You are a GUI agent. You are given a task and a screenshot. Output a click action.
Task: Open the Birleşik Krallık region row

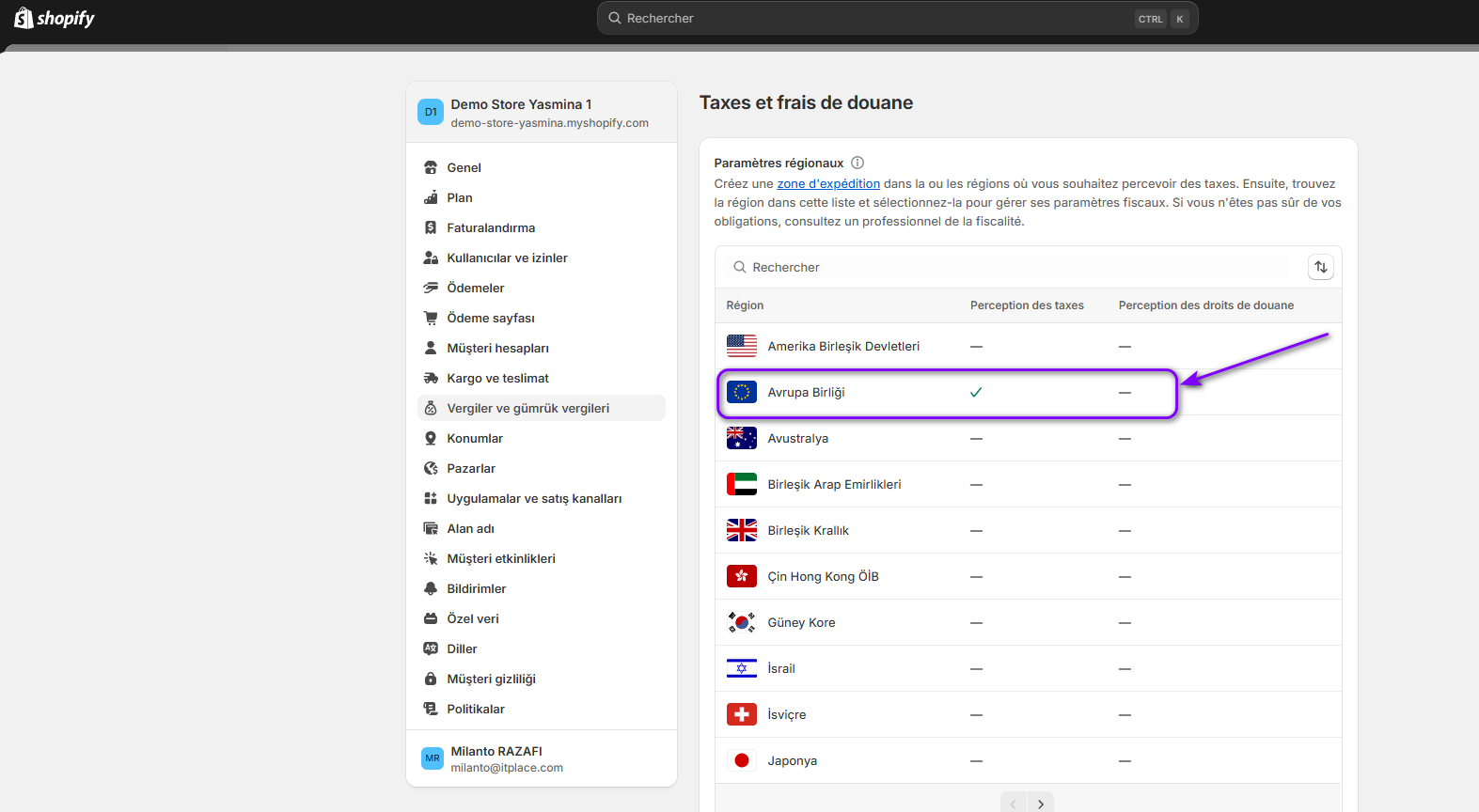tap(1028, 530)
